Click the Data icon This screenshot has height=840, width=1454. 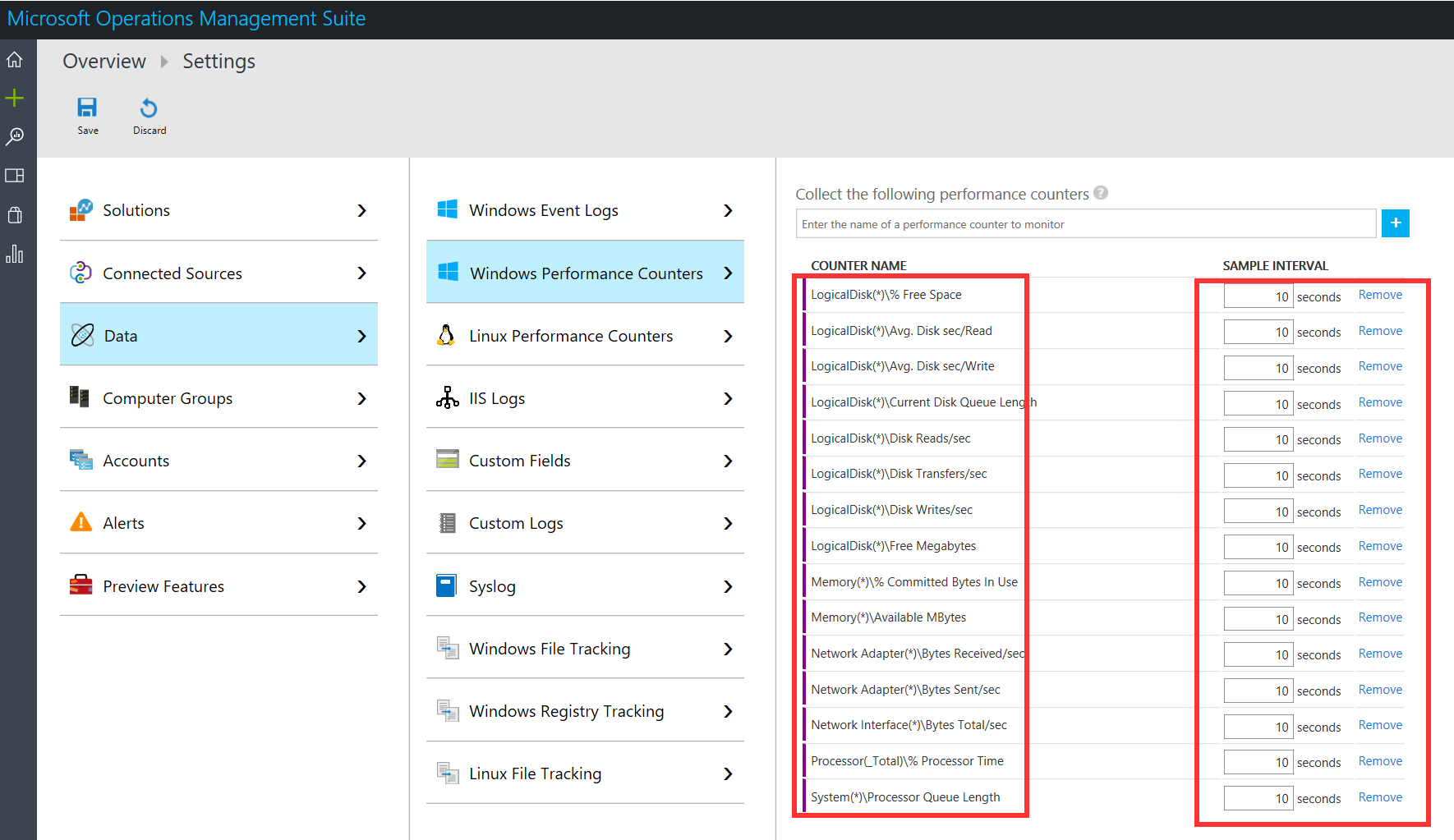tap(82, 335)
